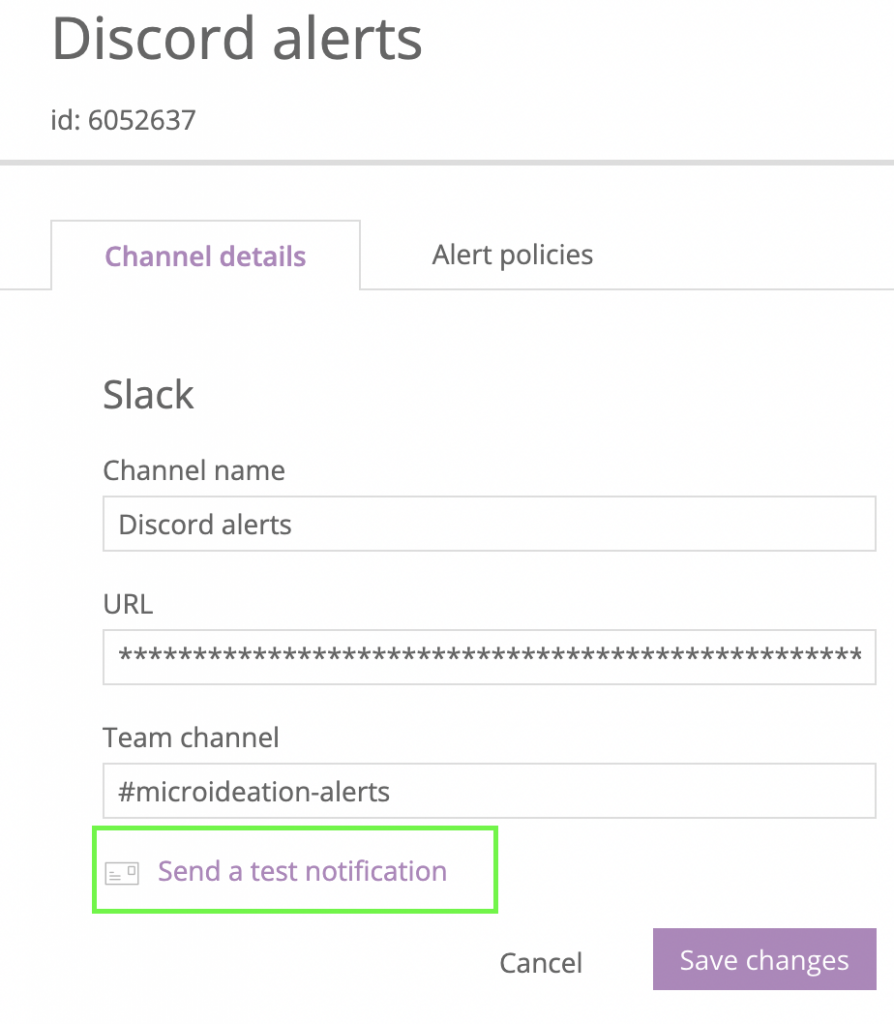Click the Channel name label

(x=194, y=470)
